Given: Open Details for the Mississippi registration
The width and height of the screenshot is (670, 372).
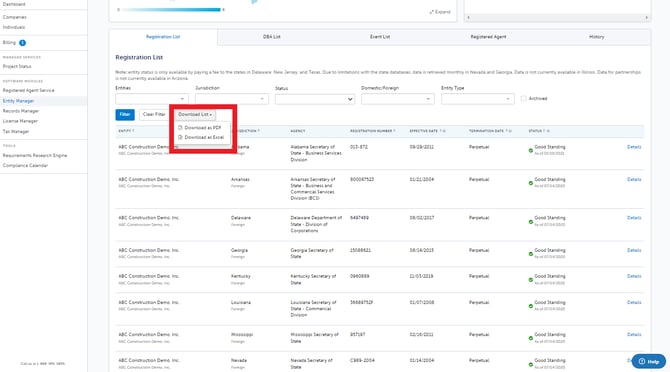Looking at the screenshot, I should pos(634,335).
